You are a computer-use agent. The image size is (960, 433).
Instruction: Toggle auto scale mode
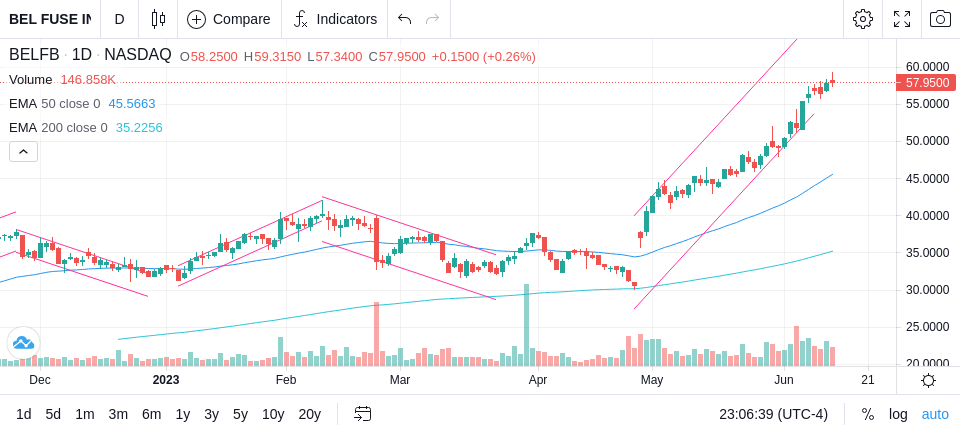pyautogui.click(x=935, y=414)
